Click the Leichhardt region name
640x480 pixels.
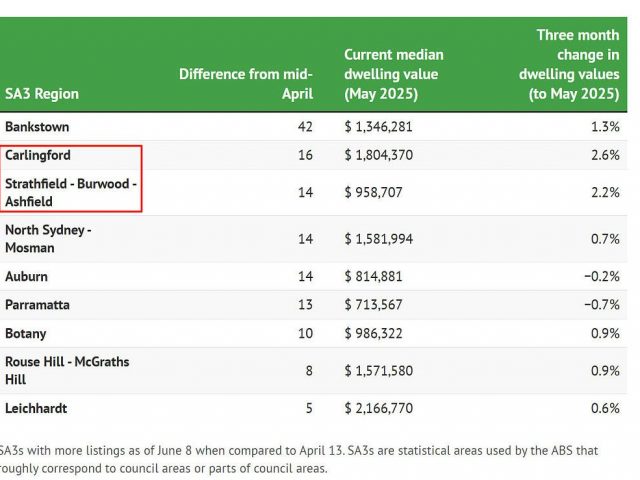36,408
